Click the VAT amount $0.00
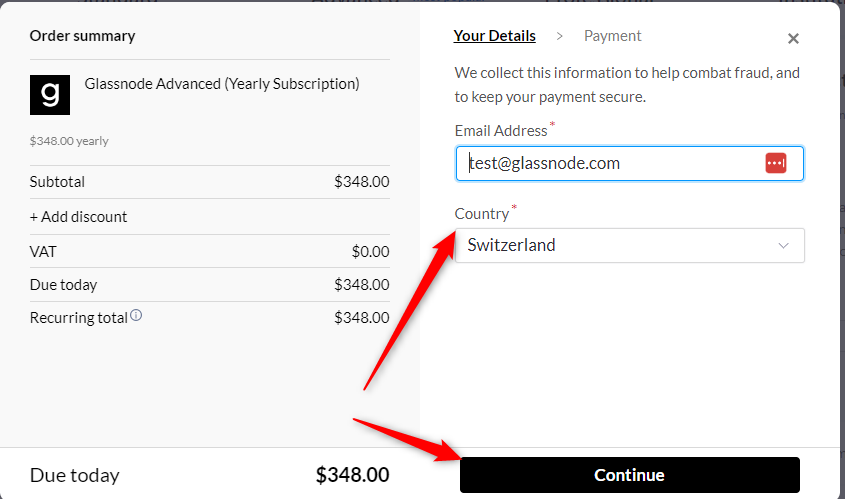 point(370,252)
